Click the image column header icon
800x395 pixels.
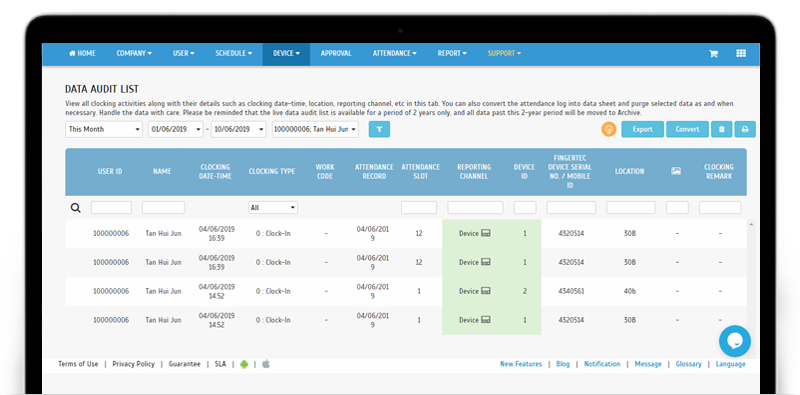pos(676,171)
